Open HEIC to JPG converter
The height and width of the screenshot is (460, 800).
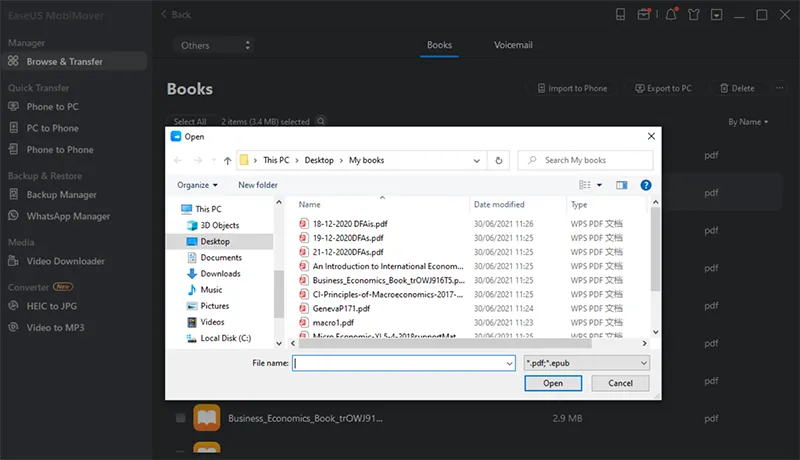click(x=51, y=305)
